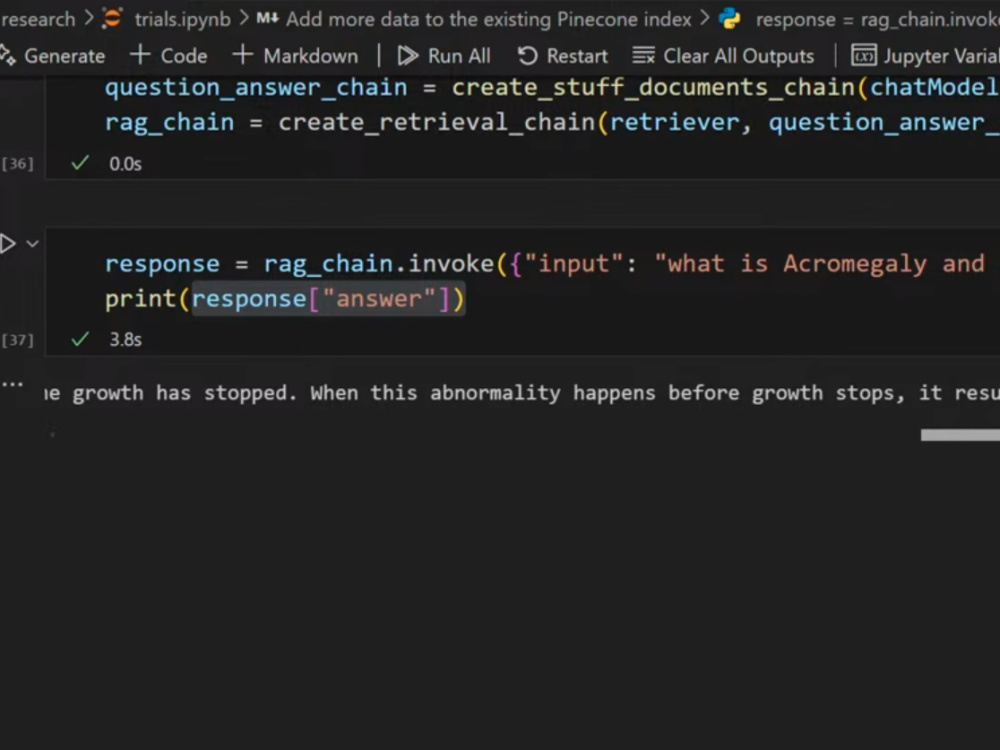Viewport: 1000px width, 750px height.
Task: Click the green checkmark of cell 36
Action: [80, 163]
